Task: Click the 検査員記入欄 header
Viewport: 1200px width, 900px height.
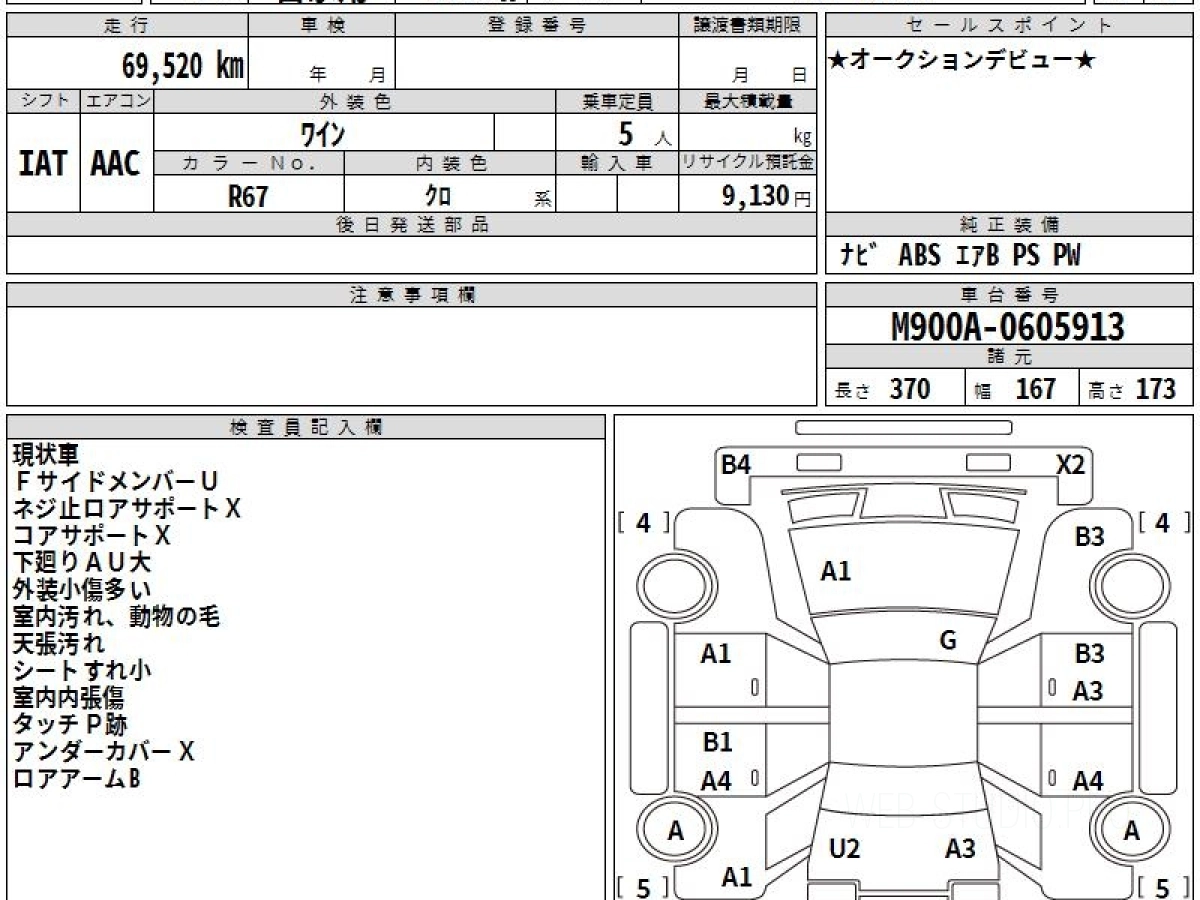Action: (x=306, y=427)
